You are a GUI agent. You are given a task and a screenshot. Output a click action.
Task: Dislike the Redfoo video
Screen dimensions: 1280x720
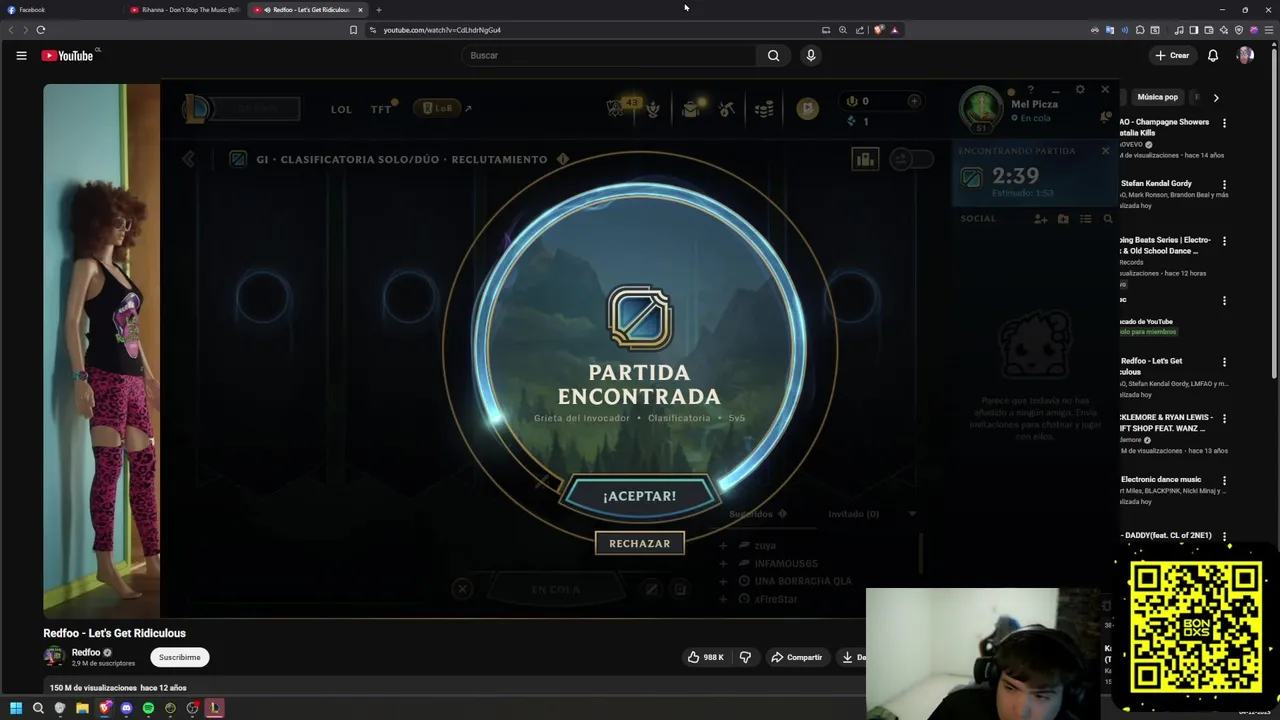(745, 657)
